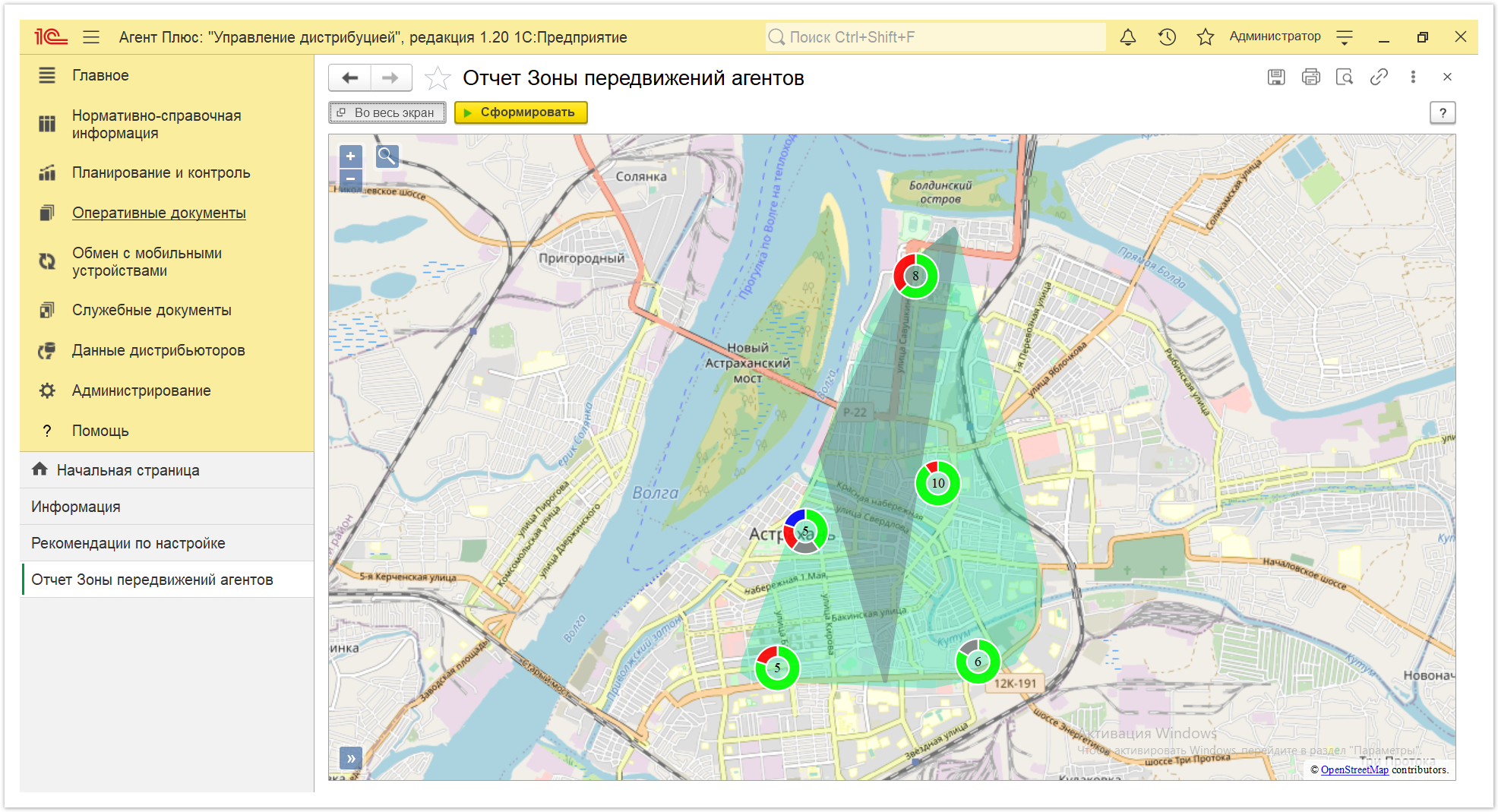Save the report with the diskette icon
Viewport: 1498px width, 812px height.
pyautogui.click(x=1276, y=77)
